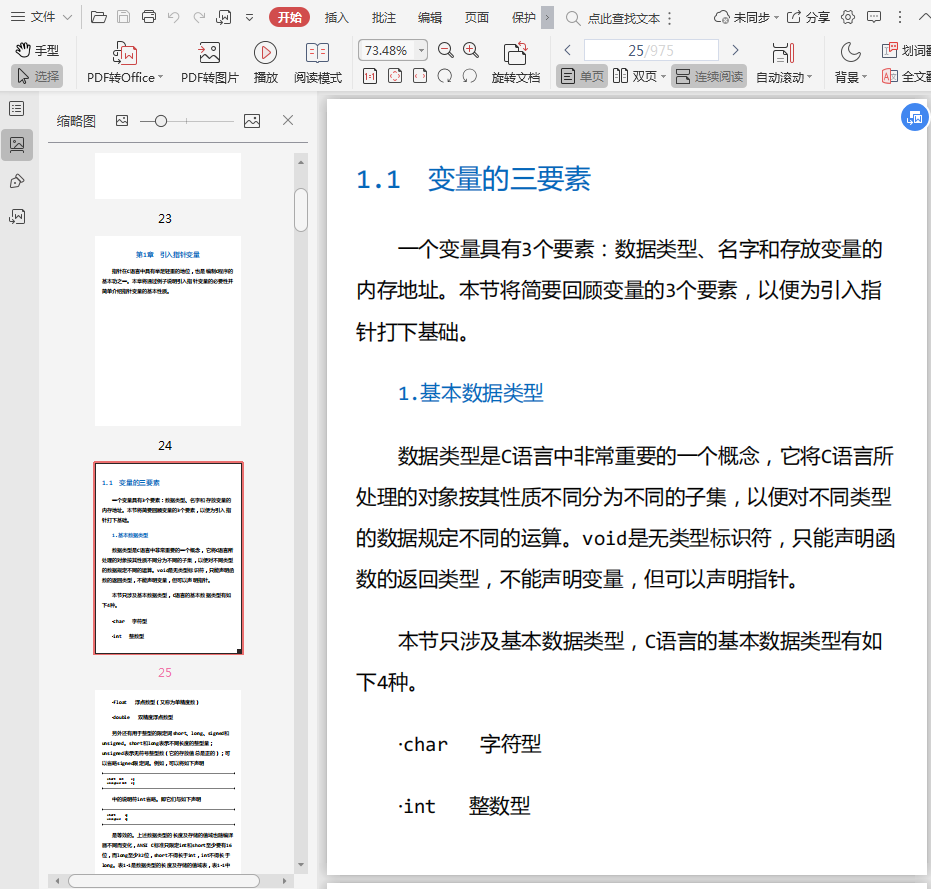Start slideshow with the 播放 icon
Screen dimensions: 931x889
tap(265, 53)
